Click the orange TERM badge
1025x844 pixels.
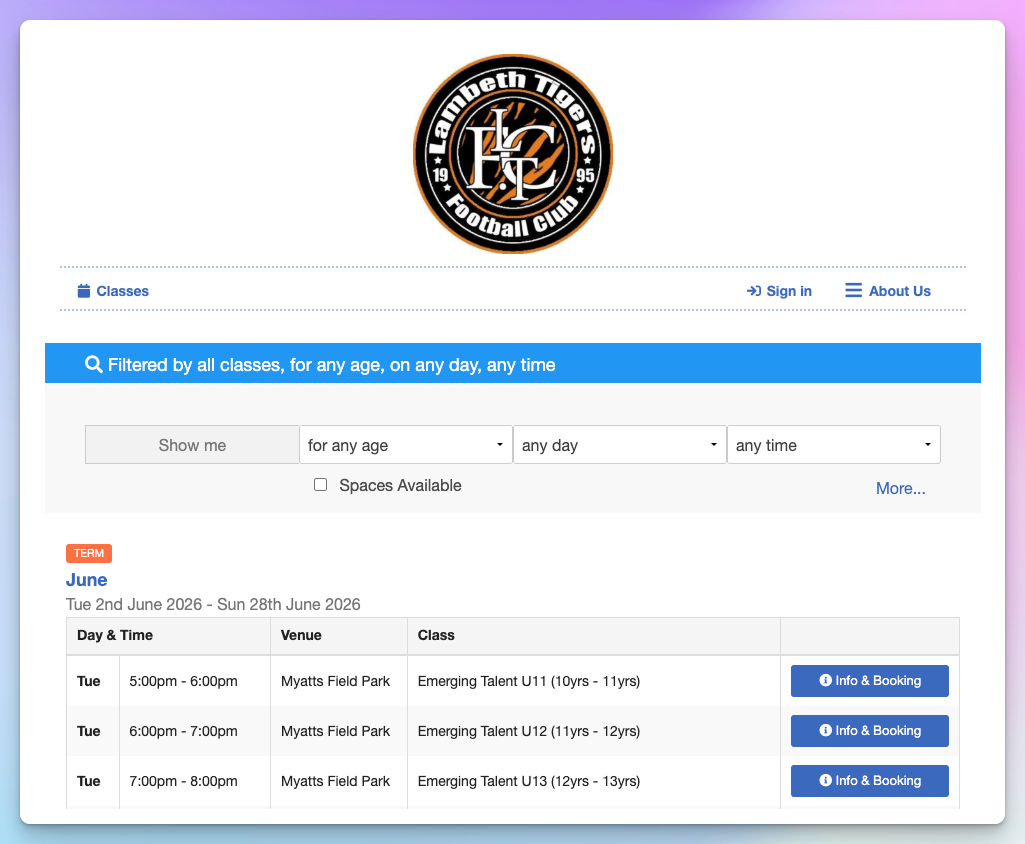tap(89, 553)
